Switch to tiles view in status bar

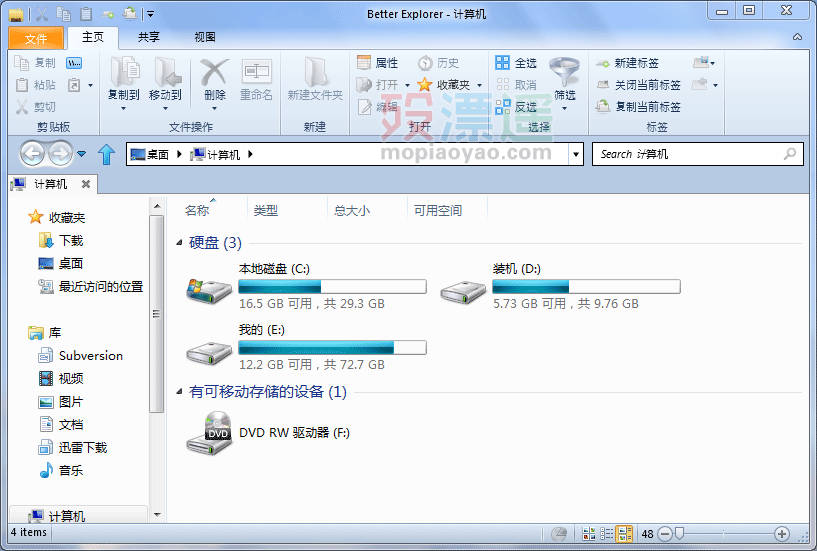tap(624, 533)
